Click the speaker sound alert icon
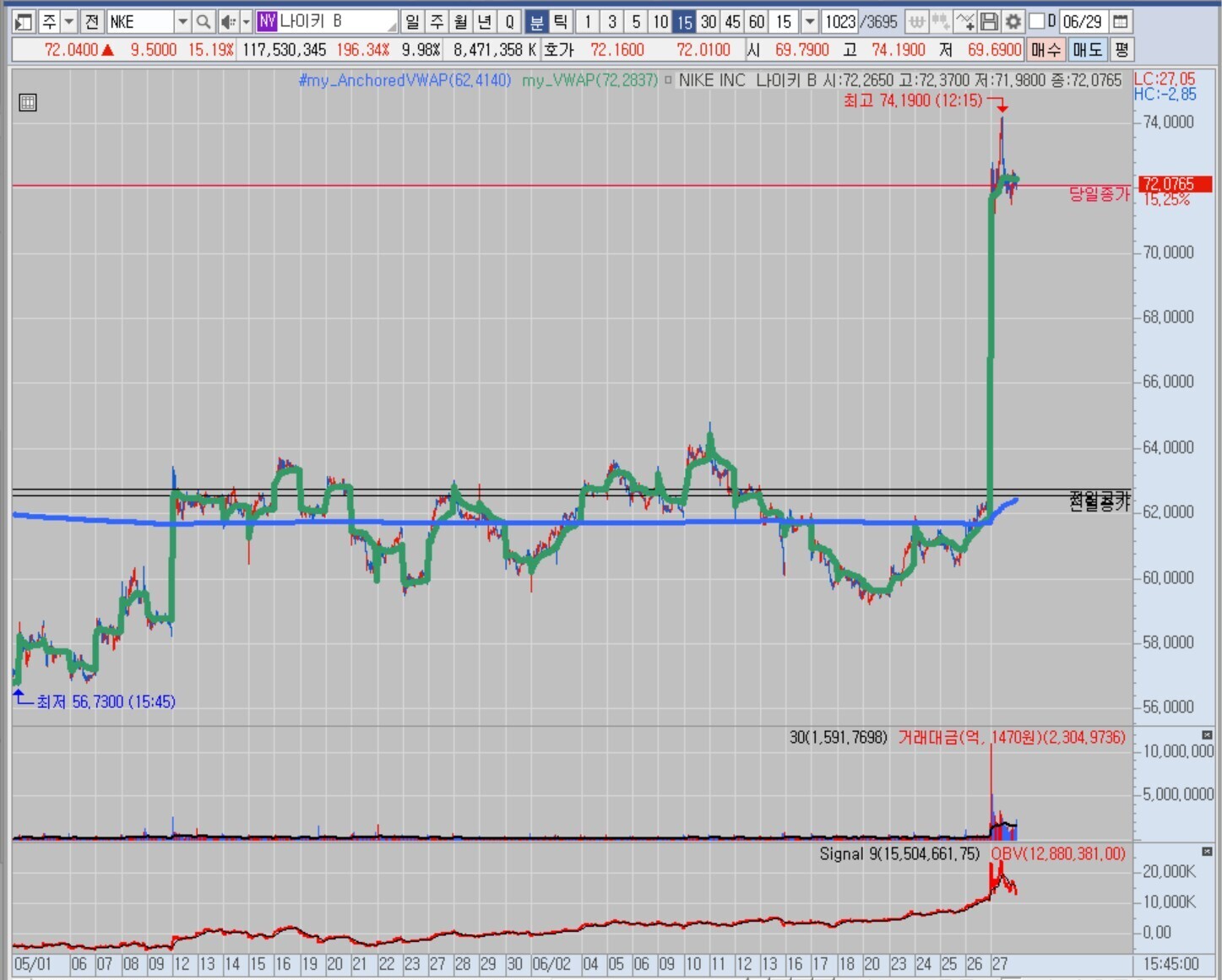The image size is (1222, 980). pyautogui.click(x=228, y=21)
